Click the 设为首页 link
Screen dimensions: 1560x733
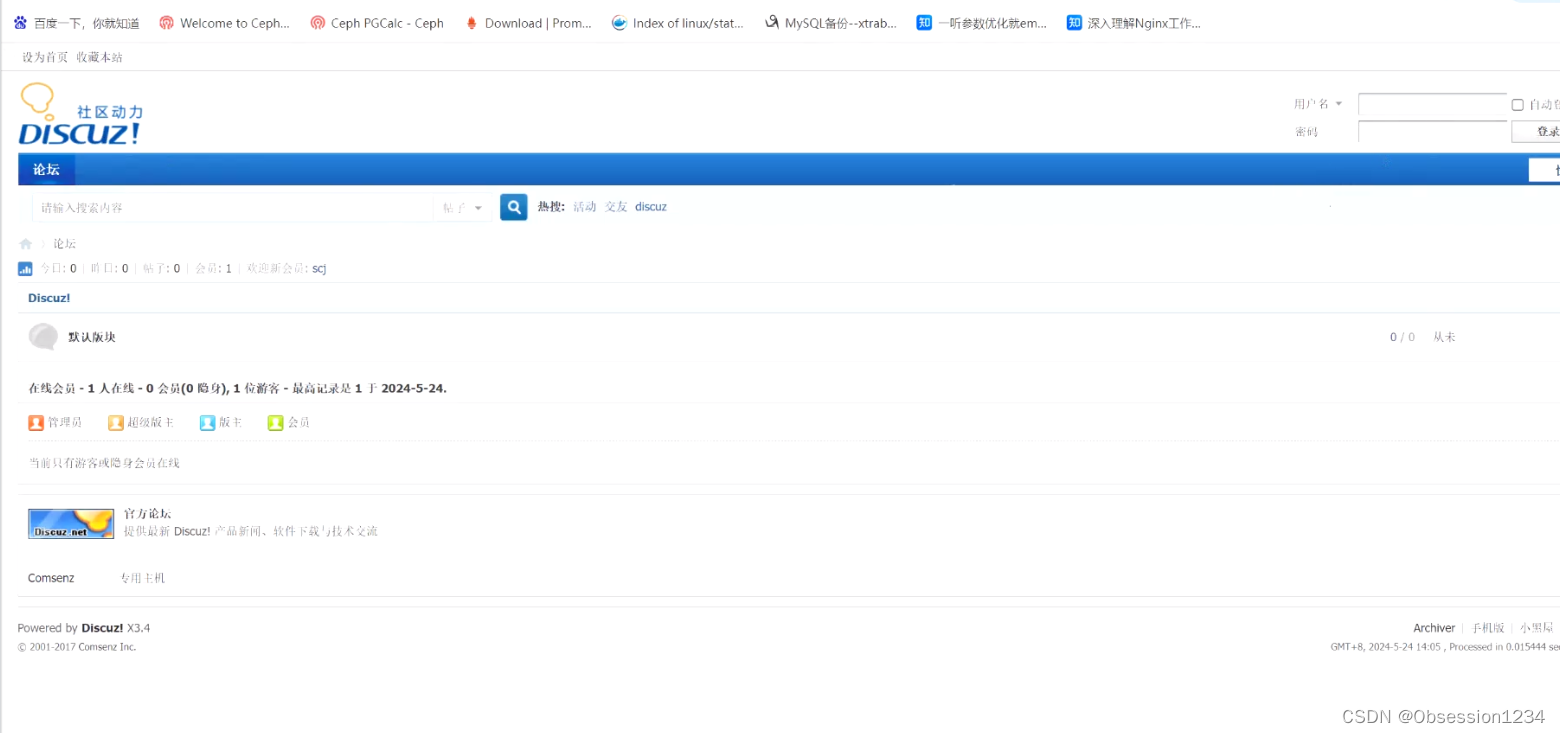pos(45,57)
